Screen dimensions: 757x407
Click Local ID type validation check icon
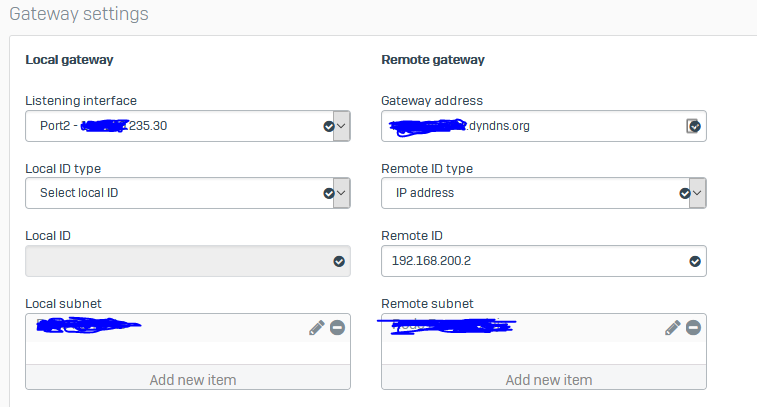tap(328, 193)
